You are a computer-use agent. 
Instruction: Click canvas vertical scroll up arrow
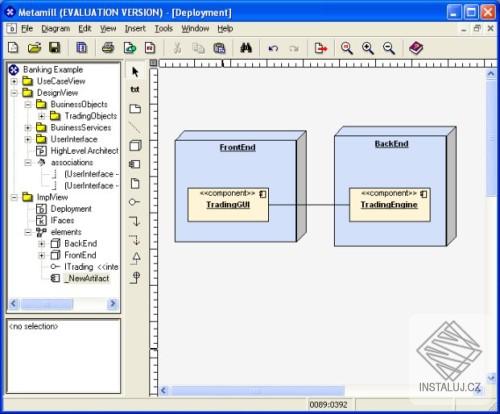pos(491,74)
